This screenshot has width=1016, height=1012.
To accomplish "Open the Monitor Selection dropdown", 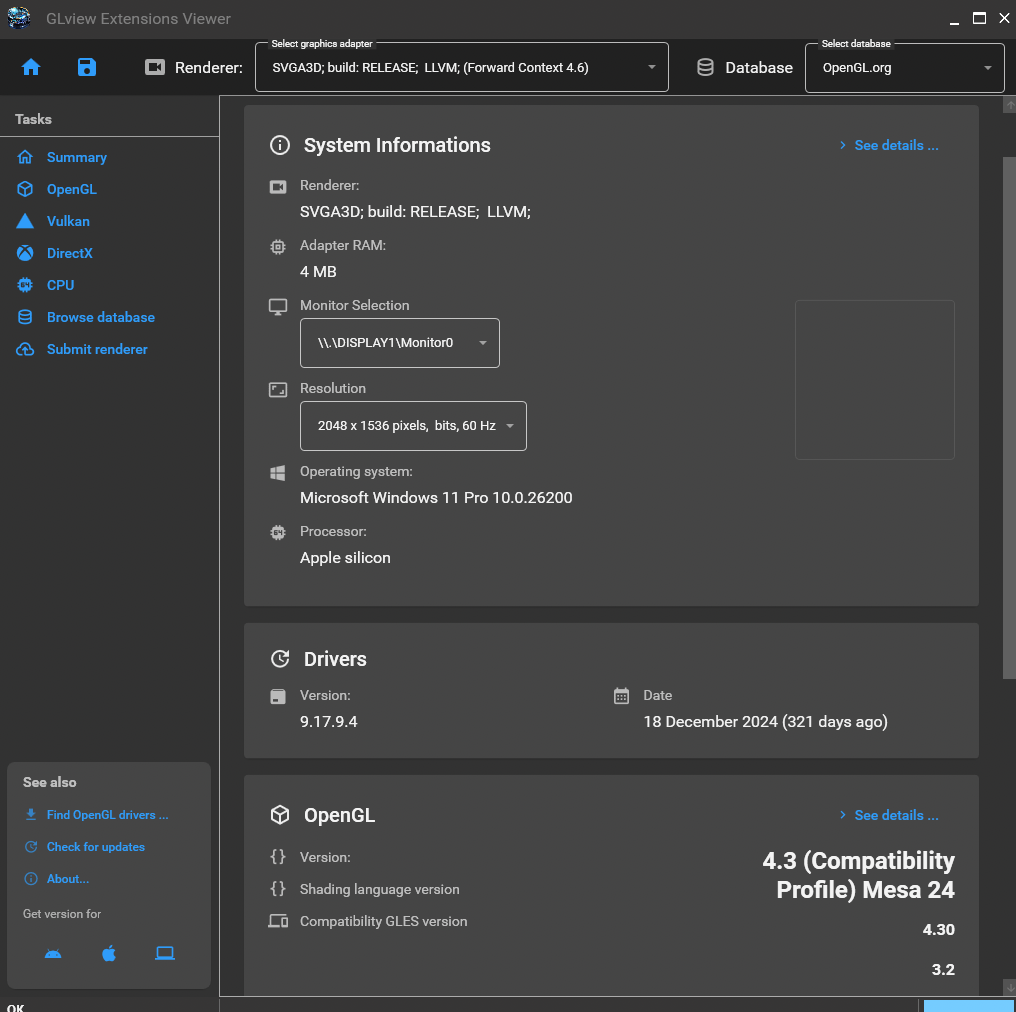I will tap(399, 343).
